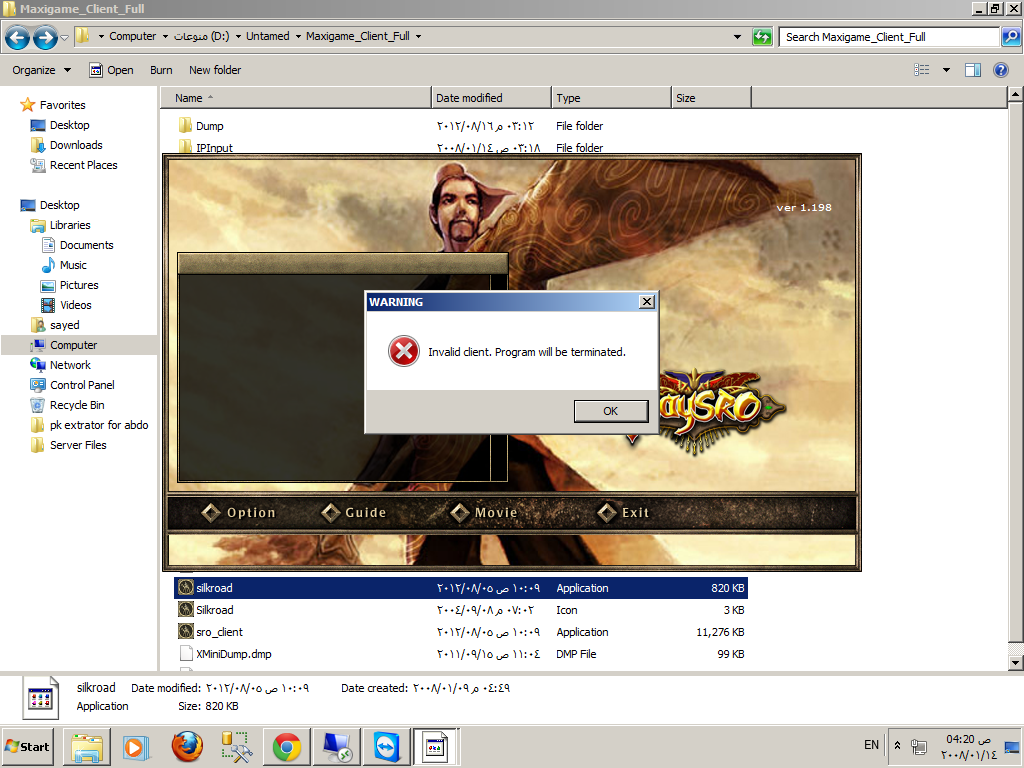Open the recent pages dropdown beside Forward
This screenshot has height=768, width=1024.
click(x=64, y=37)
